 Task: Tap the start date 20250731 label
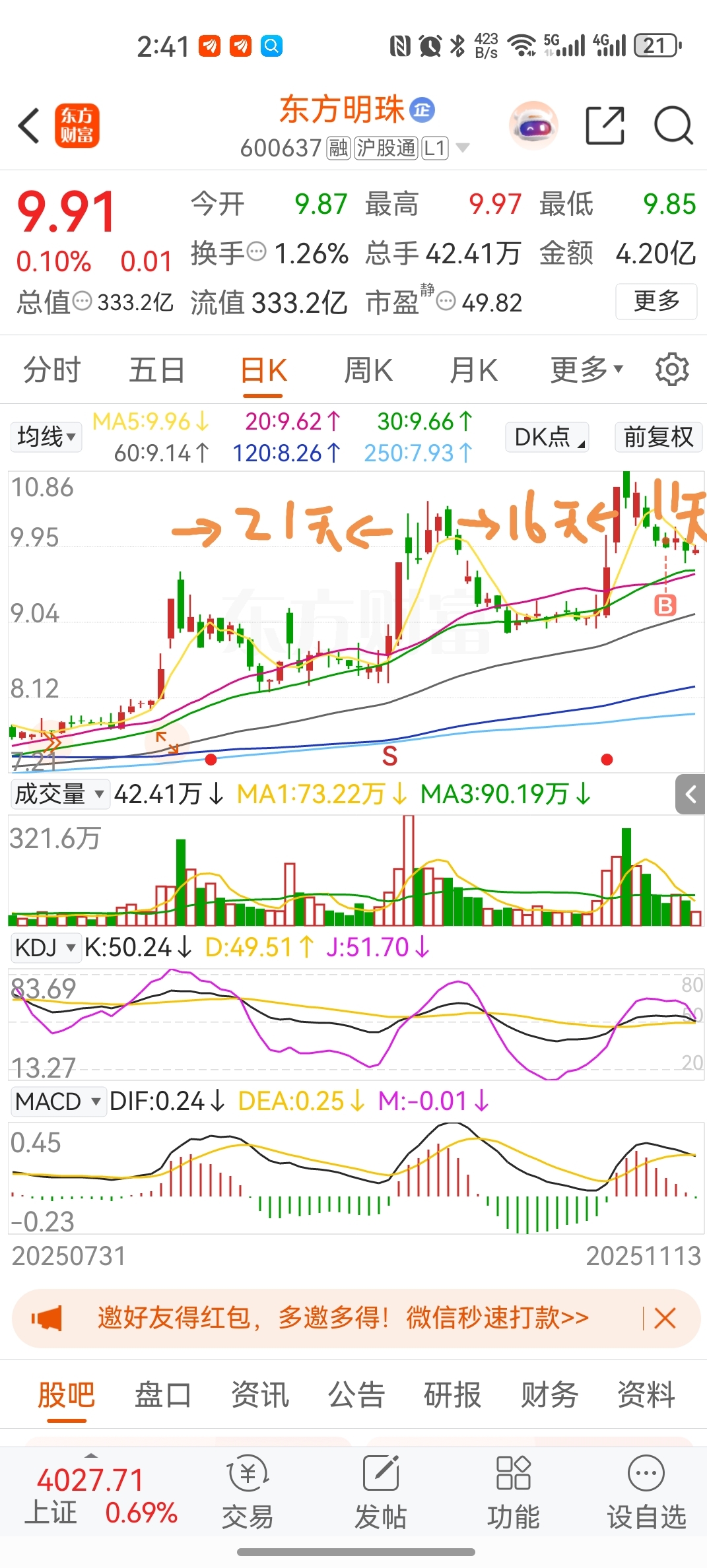point(69,1256)
